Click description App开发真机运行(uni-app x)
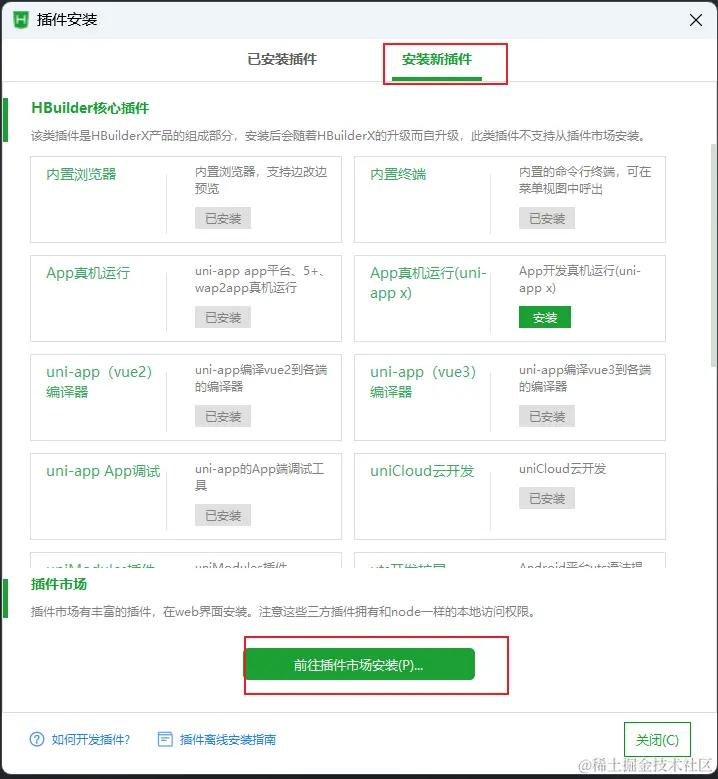The height and width of the screenshot is (779, 718). 579,279
